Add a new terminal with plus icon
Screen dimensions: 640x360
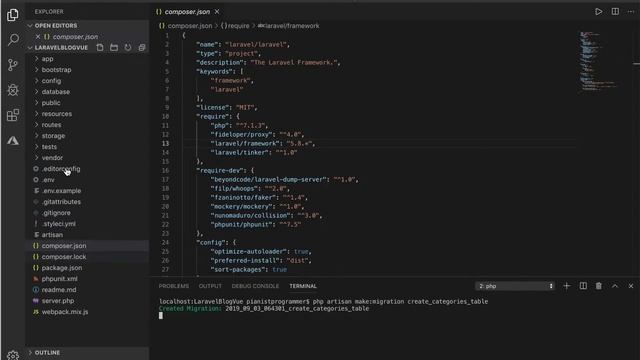(x=567, y=286)
